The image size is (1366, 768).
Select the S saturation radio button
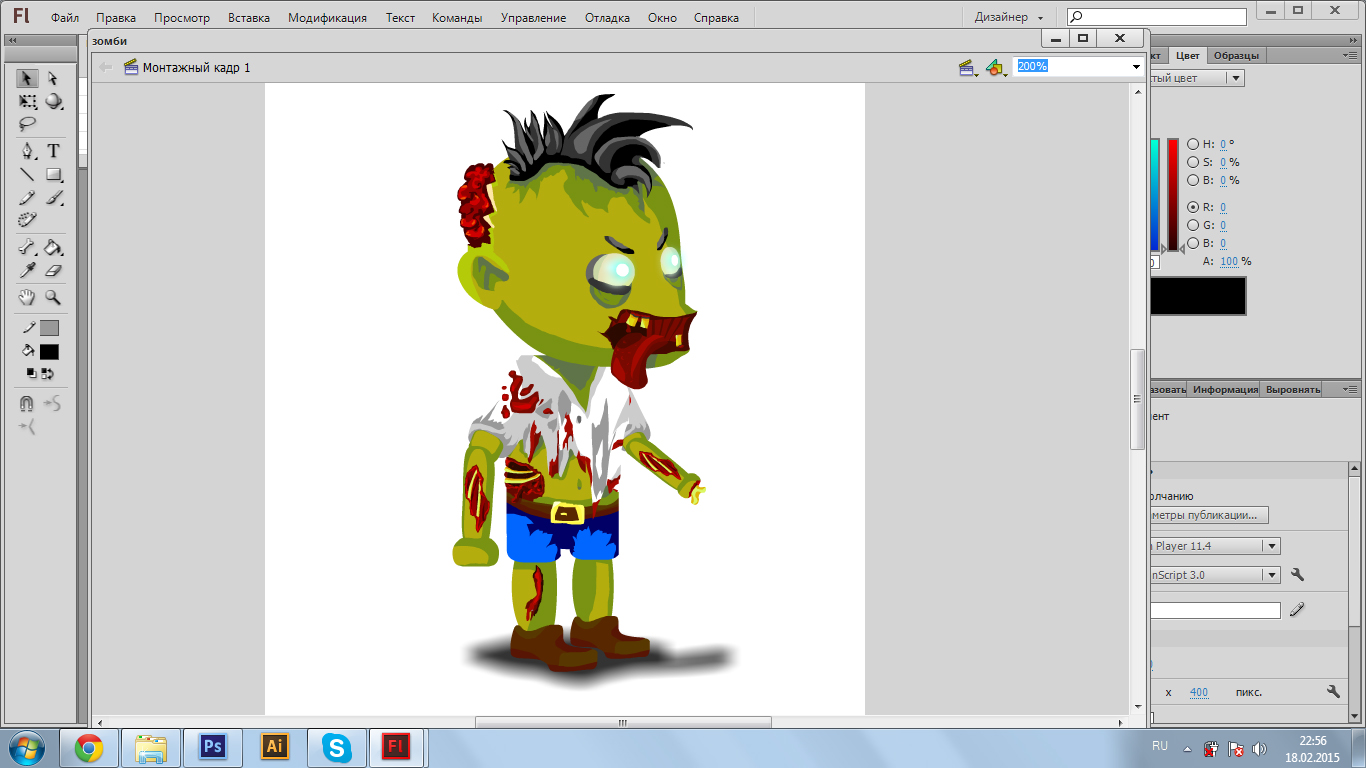pyautogui.click(x=1193, y=162)
